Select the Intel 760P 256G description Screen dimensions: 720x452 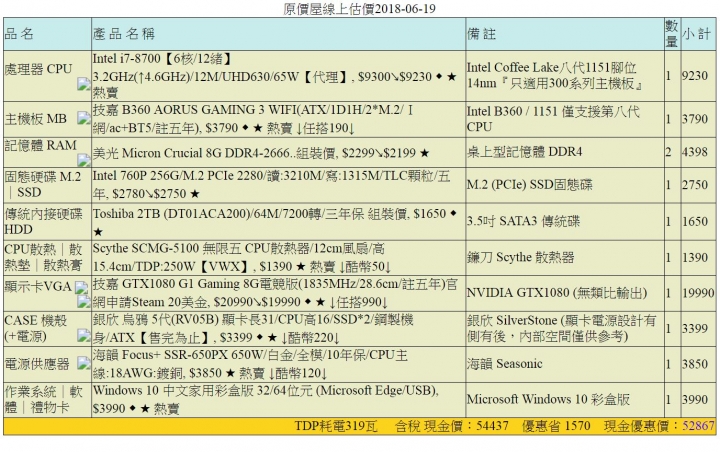[x=271, y=185]
